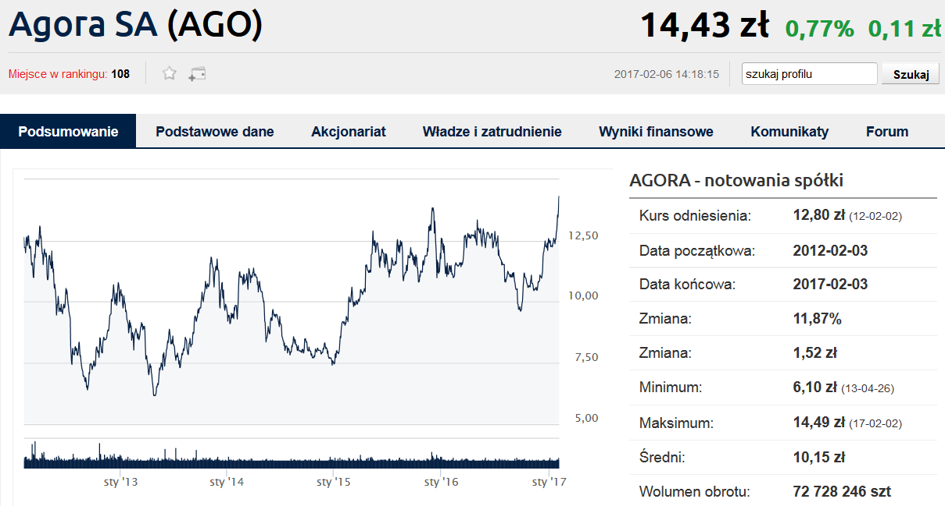Open the Forum tab
The image size is (945, 506).
click(887, 131)
